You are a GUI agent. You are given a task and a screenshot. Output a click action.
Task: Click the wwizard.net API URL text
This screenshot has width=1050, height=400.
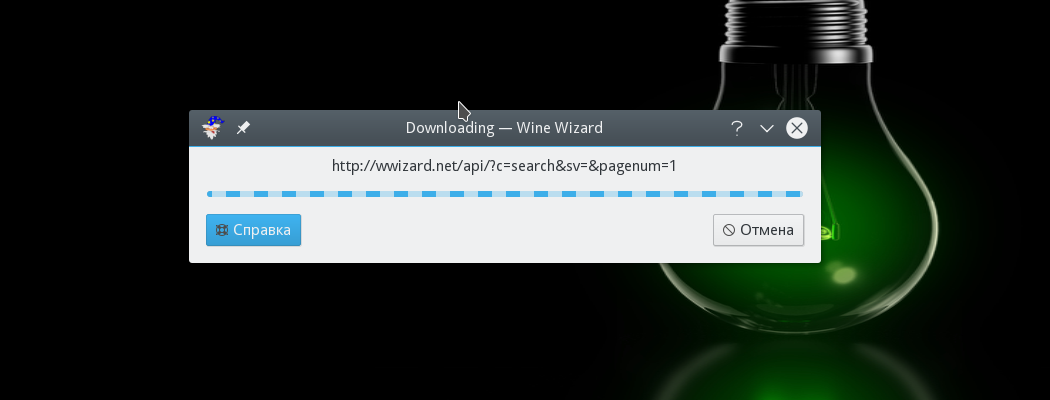504,165
